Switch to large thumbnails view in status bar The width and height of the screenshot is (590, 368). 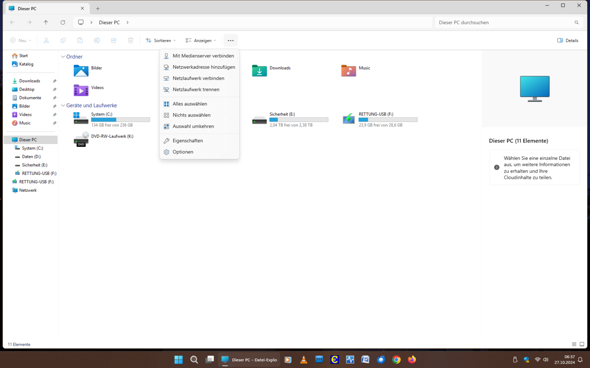[x=582, y=344]
